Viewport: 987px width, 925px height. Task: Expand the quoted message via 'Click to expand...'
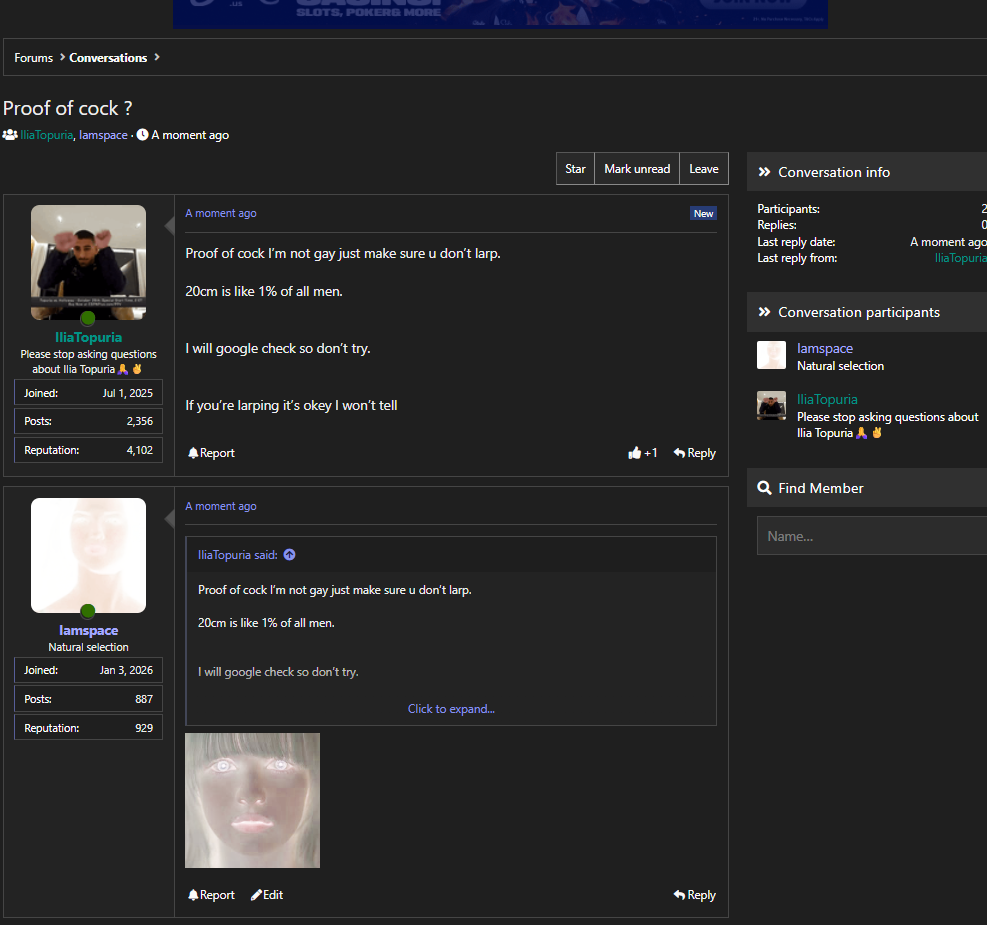click(x=451, y=709)
